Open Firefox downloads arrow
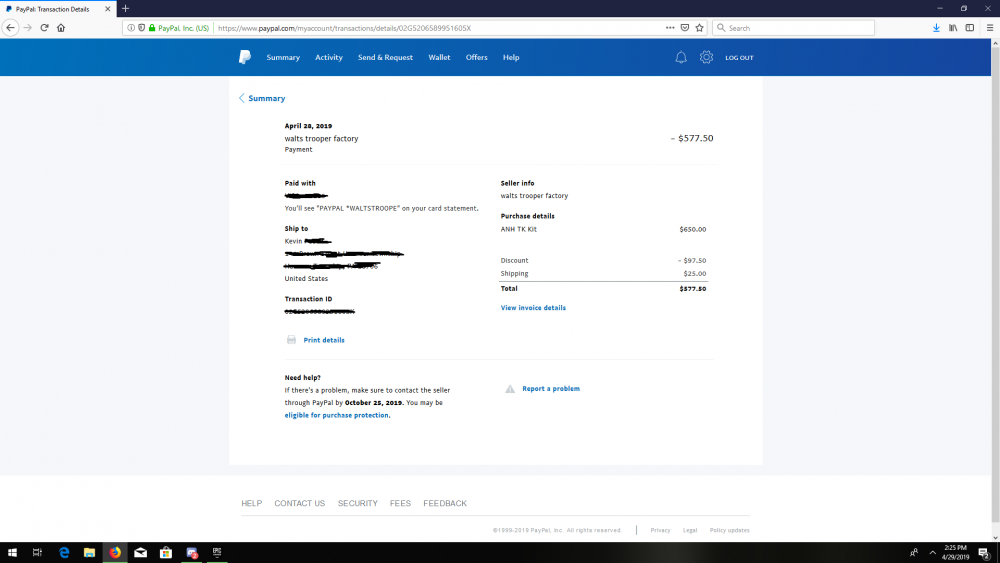Screen dimensions: 1000x563 coord(936,27)
